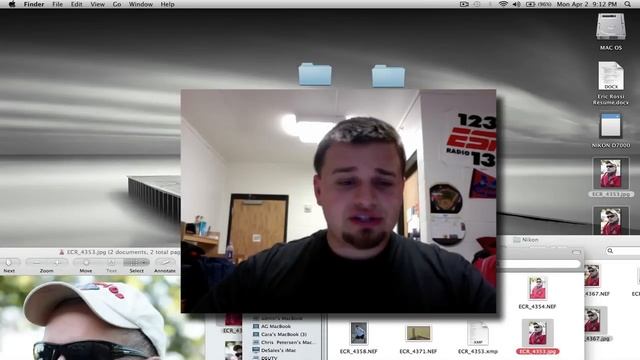Click the highlighted ECR_4353.jpg file in Finder
640x360 pixels.
[538, 337]
